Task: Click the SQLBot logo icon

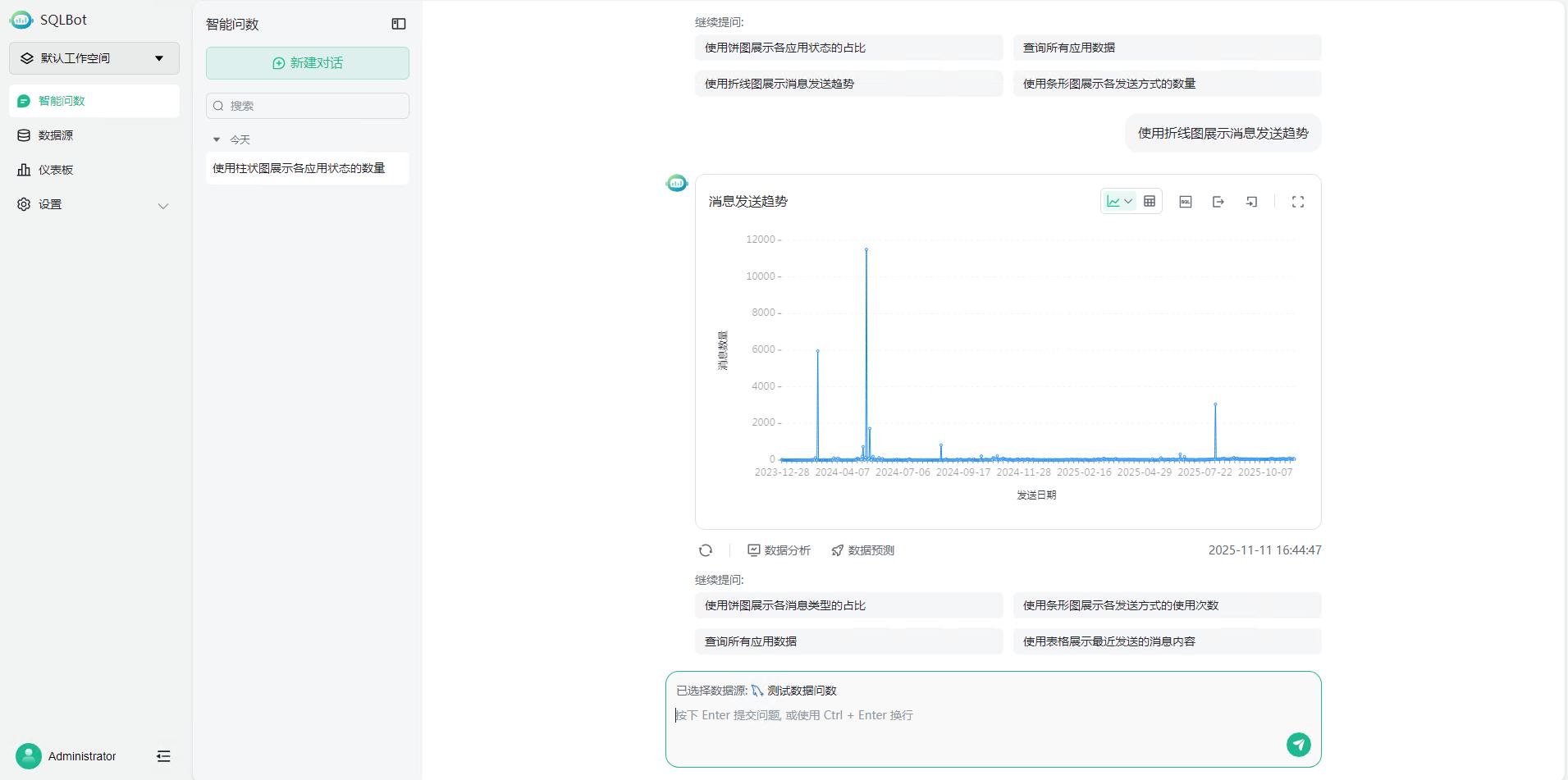Action: point(21,20)
